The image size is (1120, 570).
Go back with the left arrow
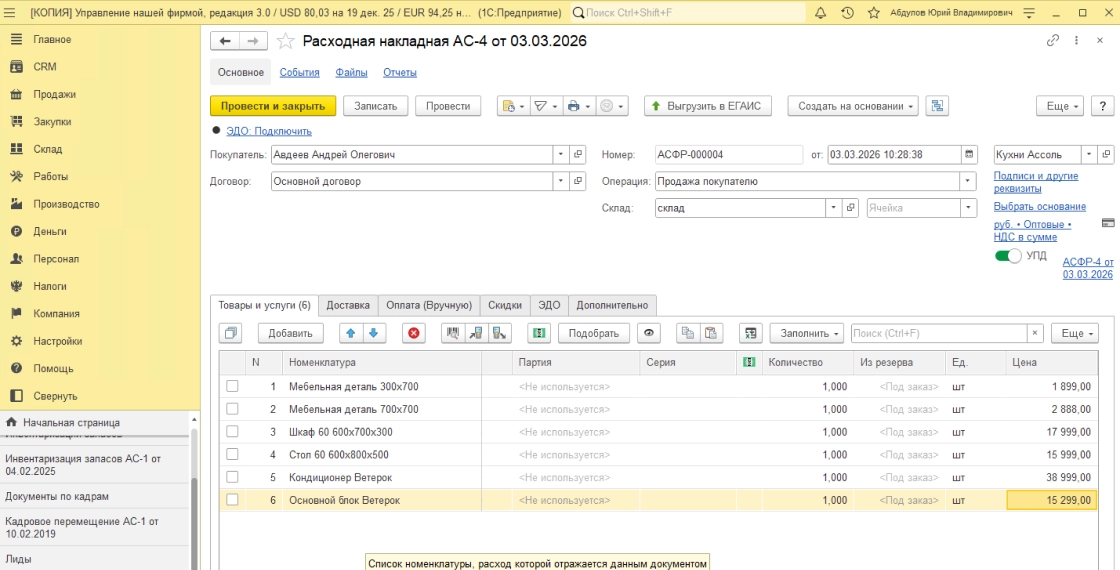tap(224, 41)
